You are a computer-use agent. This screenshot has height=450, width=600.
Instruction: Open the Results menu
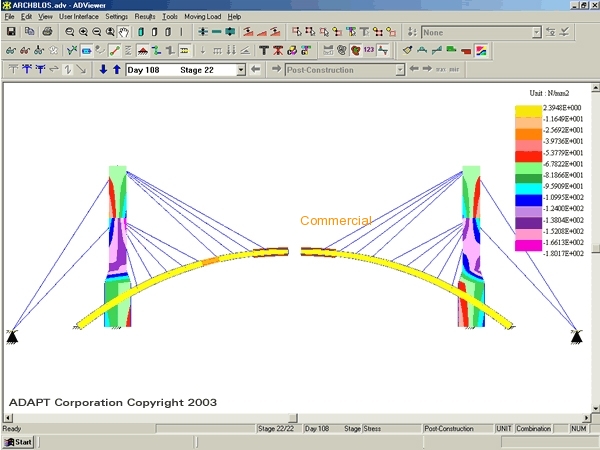[x=145, y=16]
